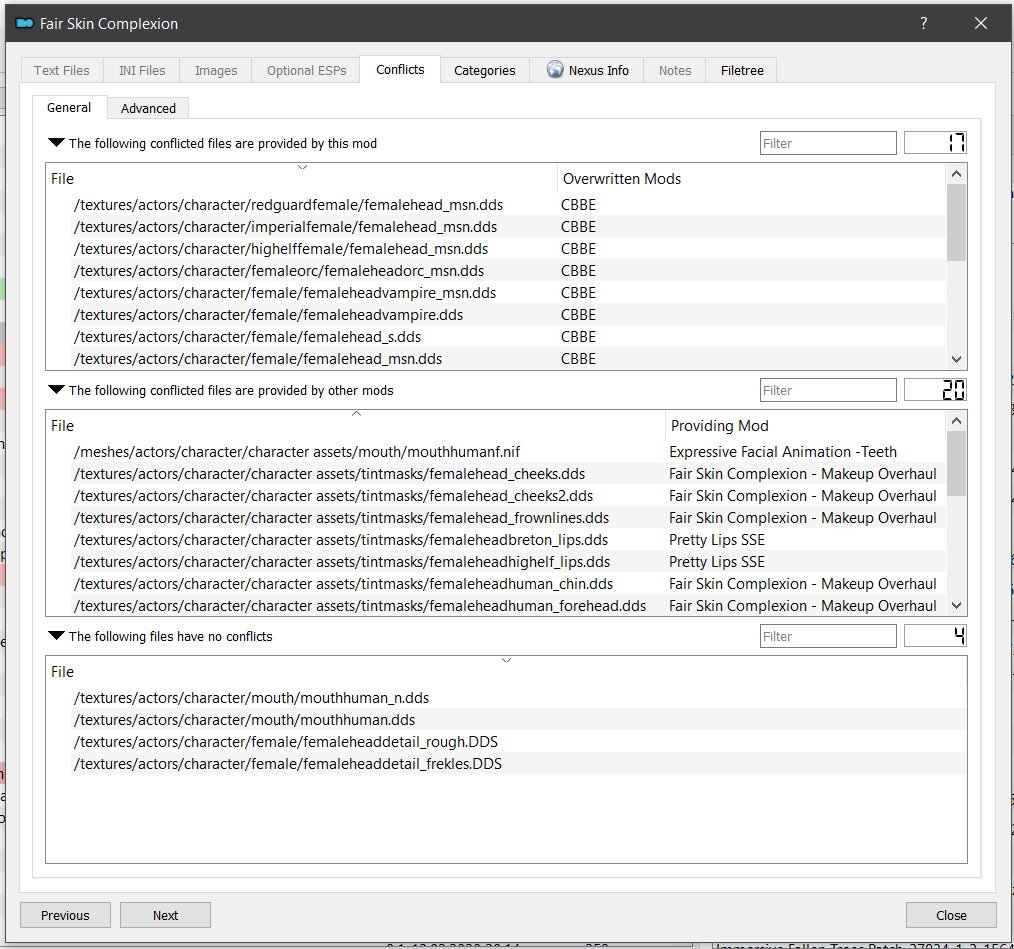Select the Advanced sub-tab
This screenshot has height=949, width=1014.
pos(148,108)
